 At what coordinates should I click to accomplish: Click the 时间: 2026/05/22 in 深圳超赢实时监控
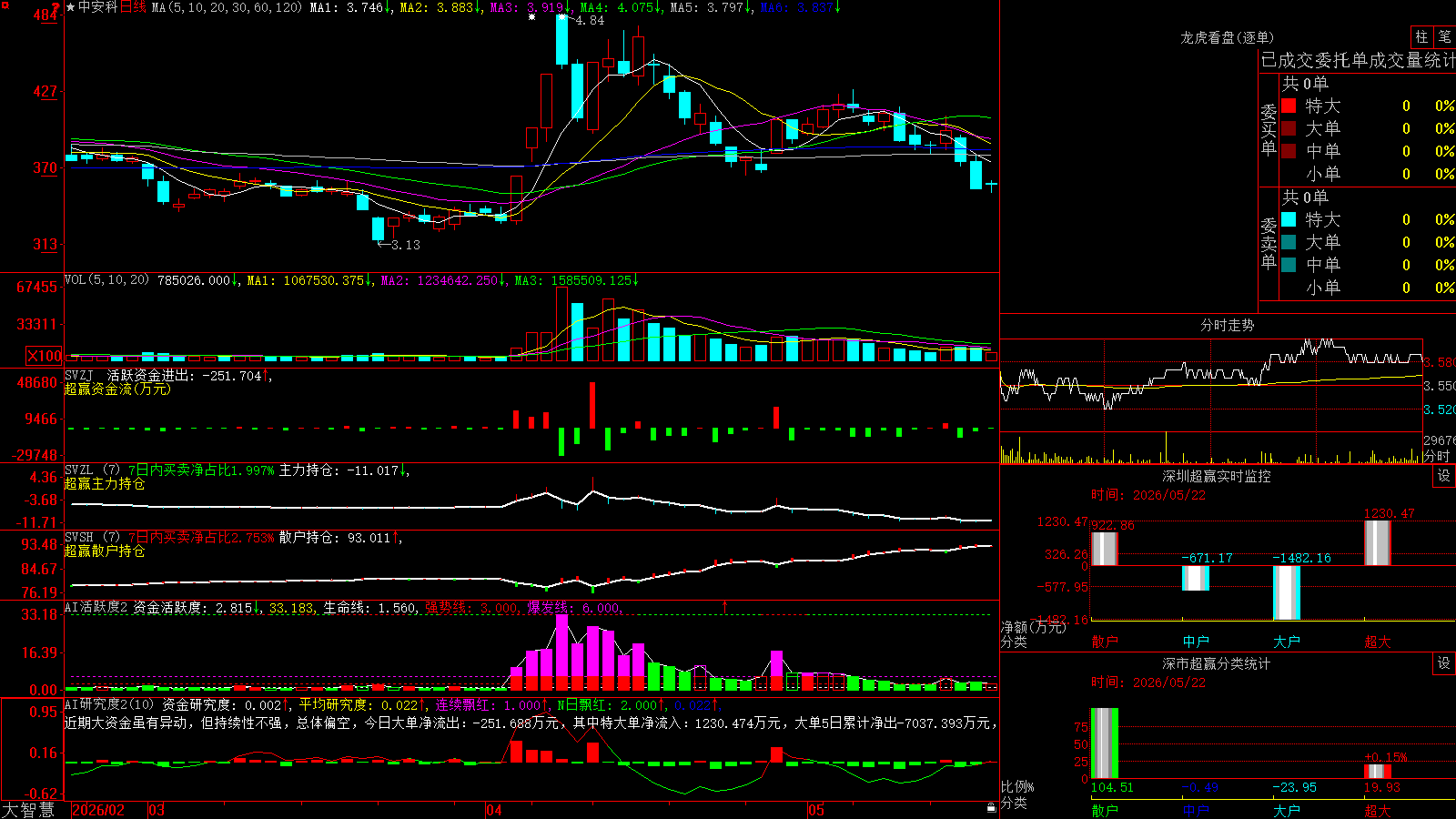click(x=1148, y=495)
